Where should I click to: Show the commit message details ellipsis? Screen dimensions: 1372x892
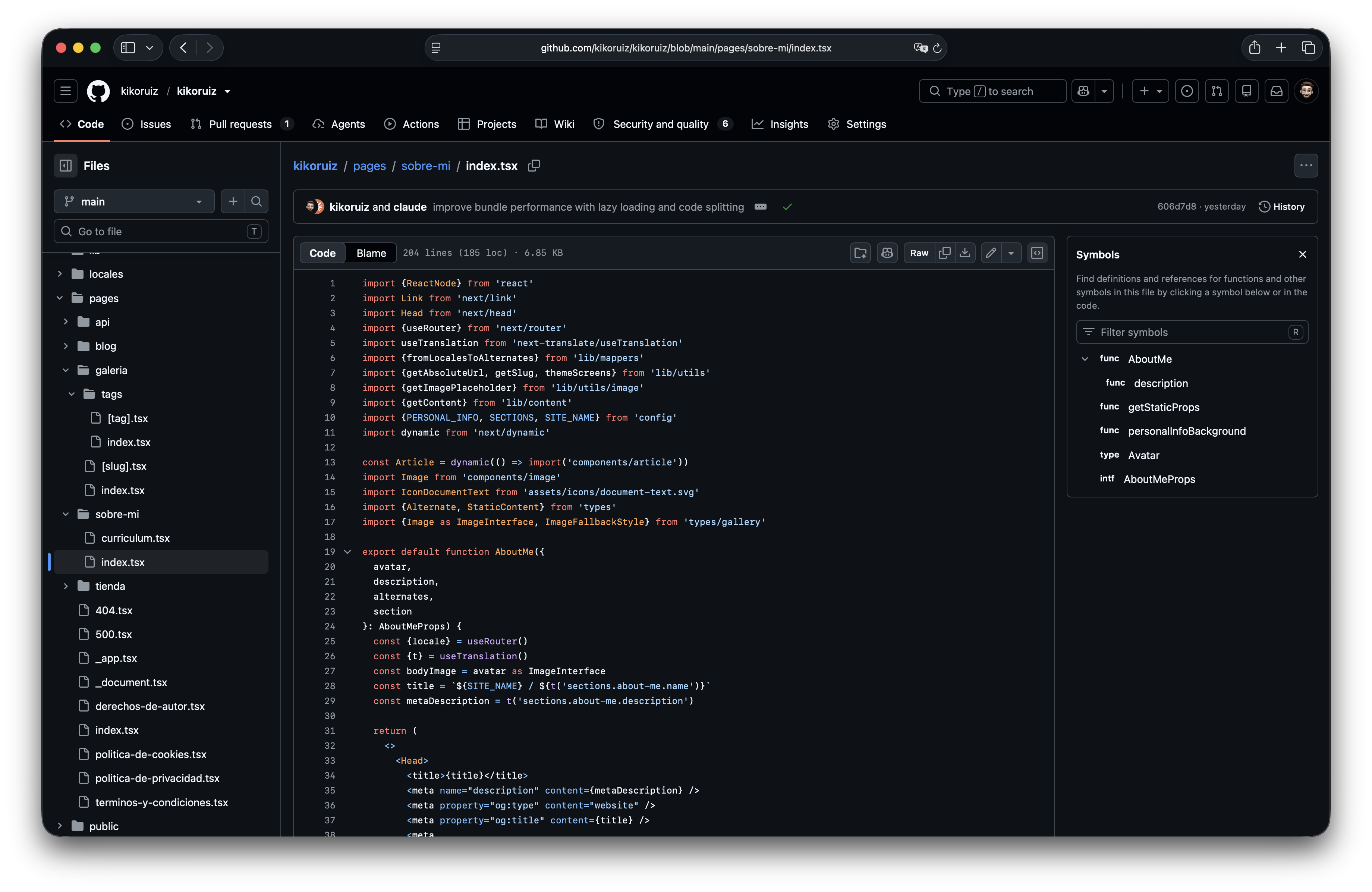click(x=760, y=207)
